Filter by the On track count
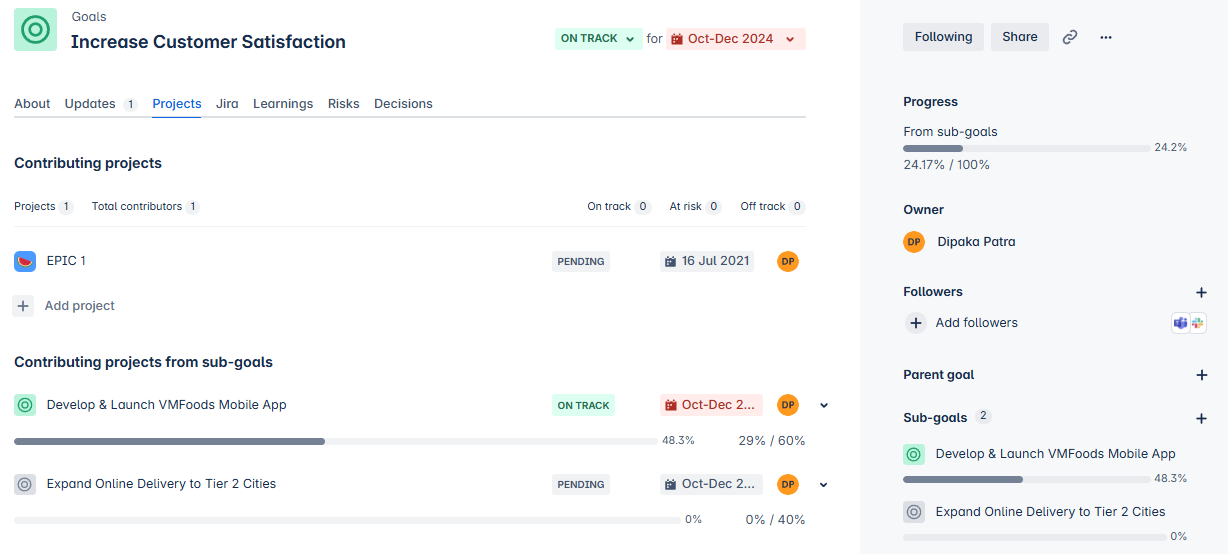This screenshot has width=1228, height=554. [x=619, y=207]
